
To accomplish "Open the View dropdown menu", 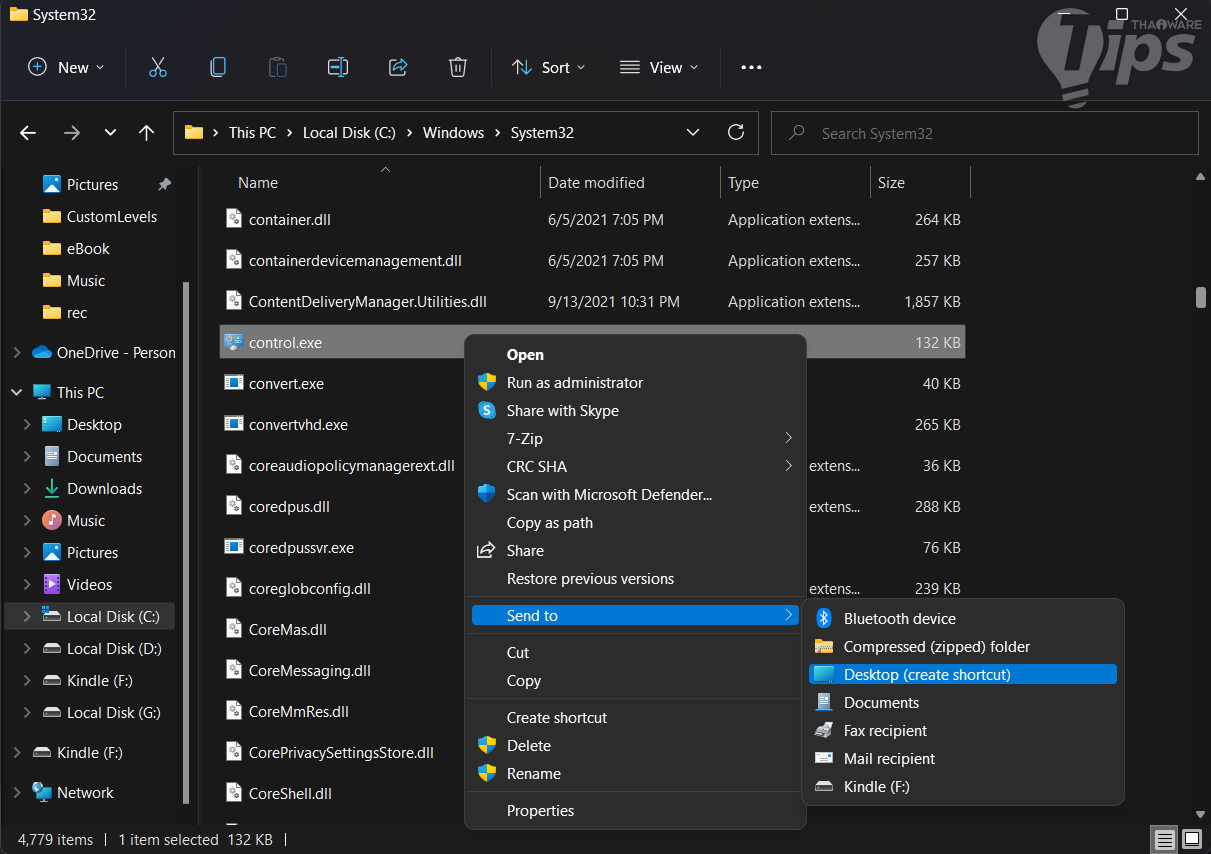I will point(659,67).
